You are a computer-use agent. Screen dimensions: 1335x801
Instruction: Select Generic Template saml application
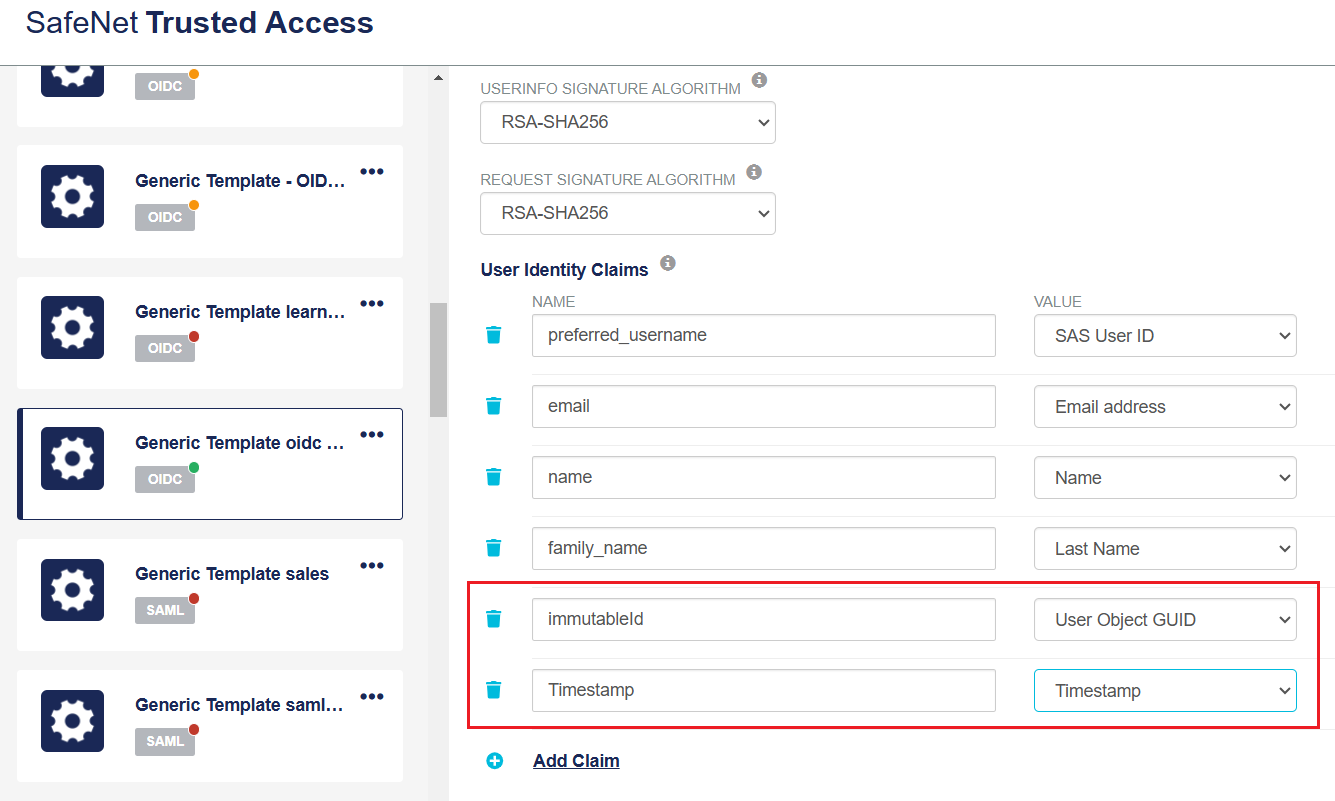click(x=238, y=705)
